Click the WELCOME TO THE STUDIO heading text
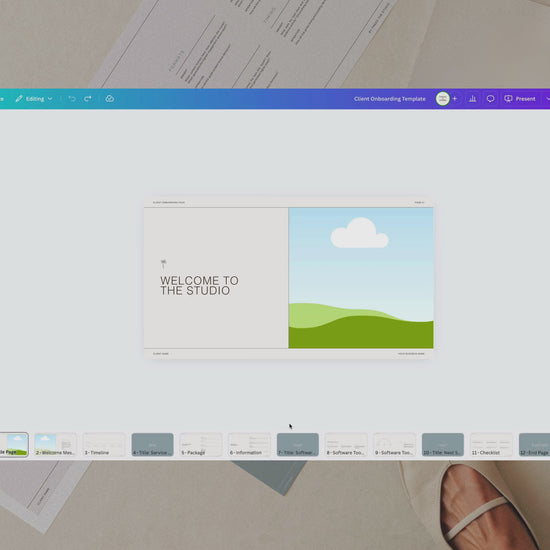This screenshot has height=550, width=550. [199, 286]
